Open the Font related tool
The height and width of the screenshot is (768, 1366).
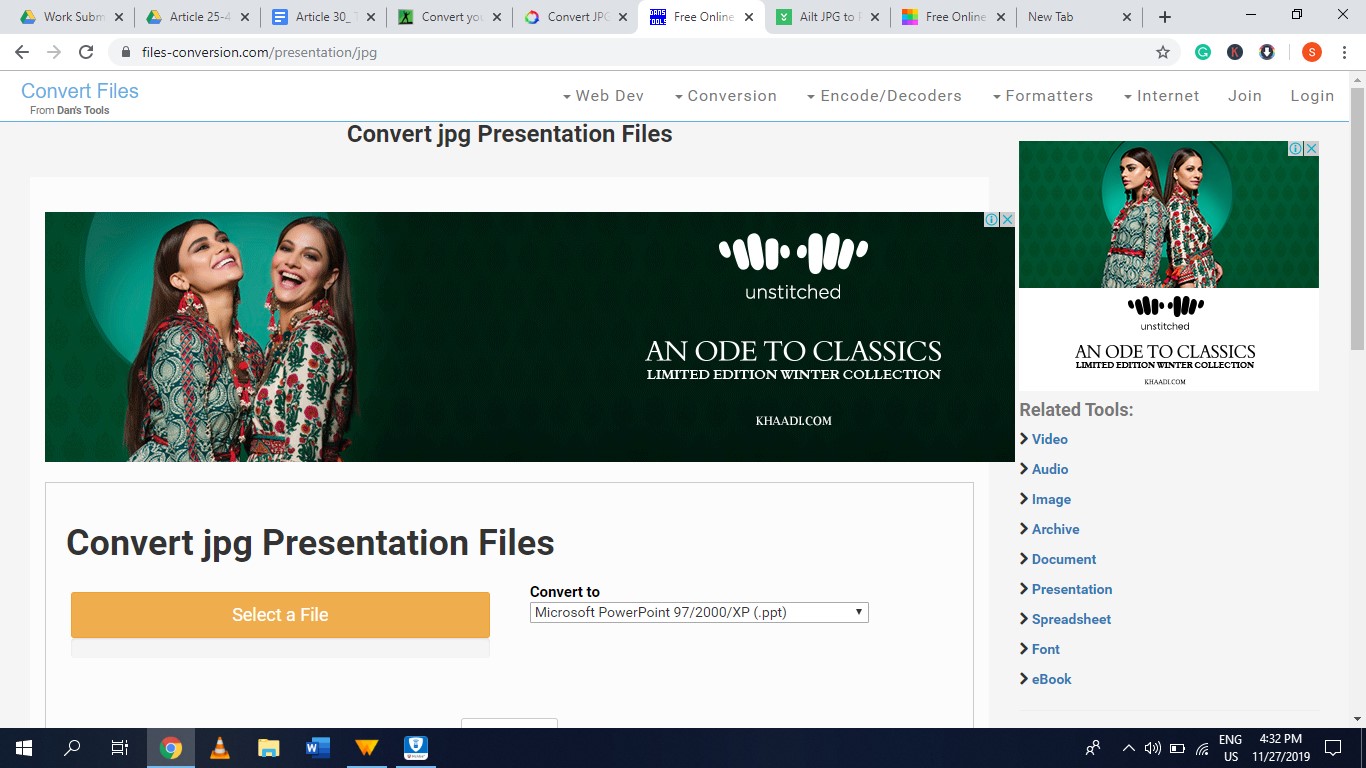click(1045, 649)
